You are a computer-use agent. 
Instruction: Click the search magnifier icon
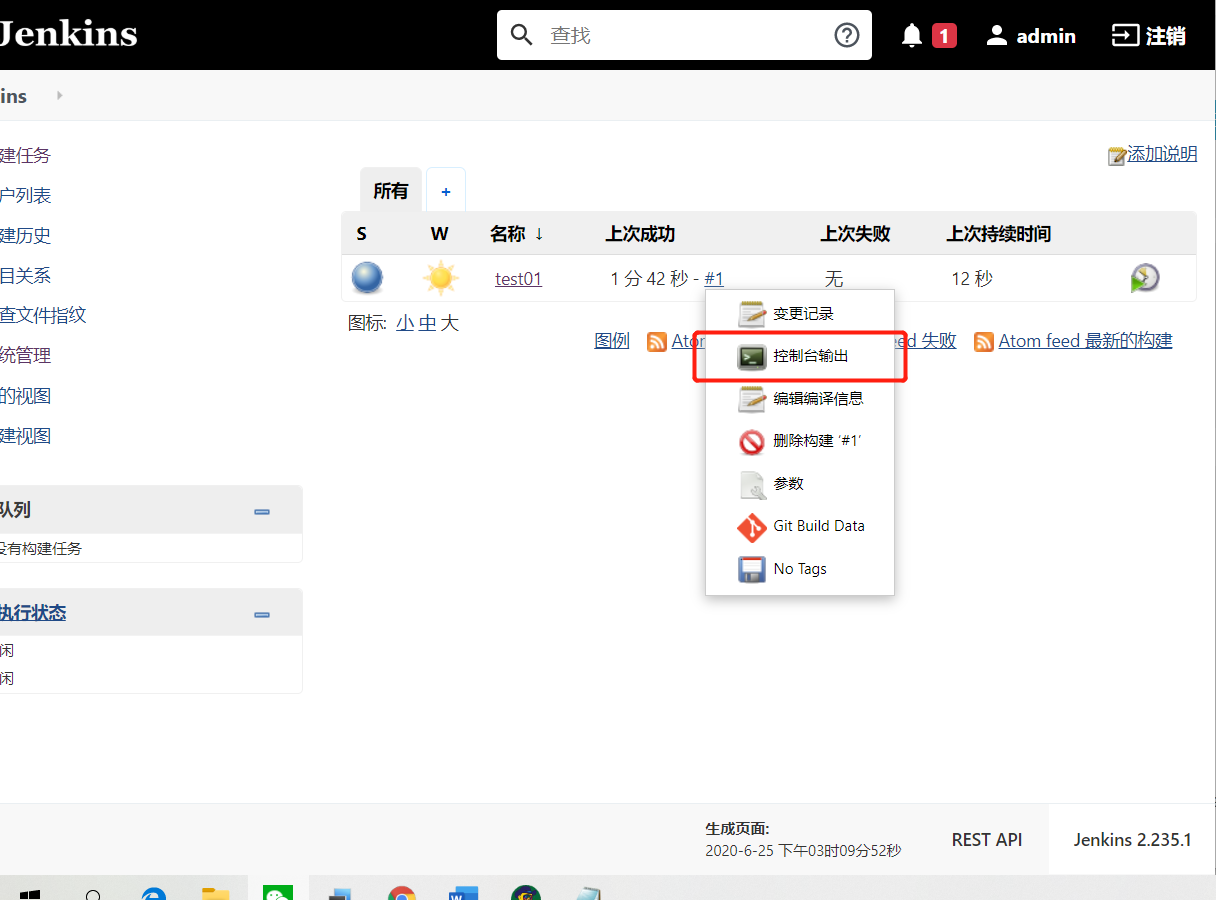pyautogui.click(x=522, y=35)
